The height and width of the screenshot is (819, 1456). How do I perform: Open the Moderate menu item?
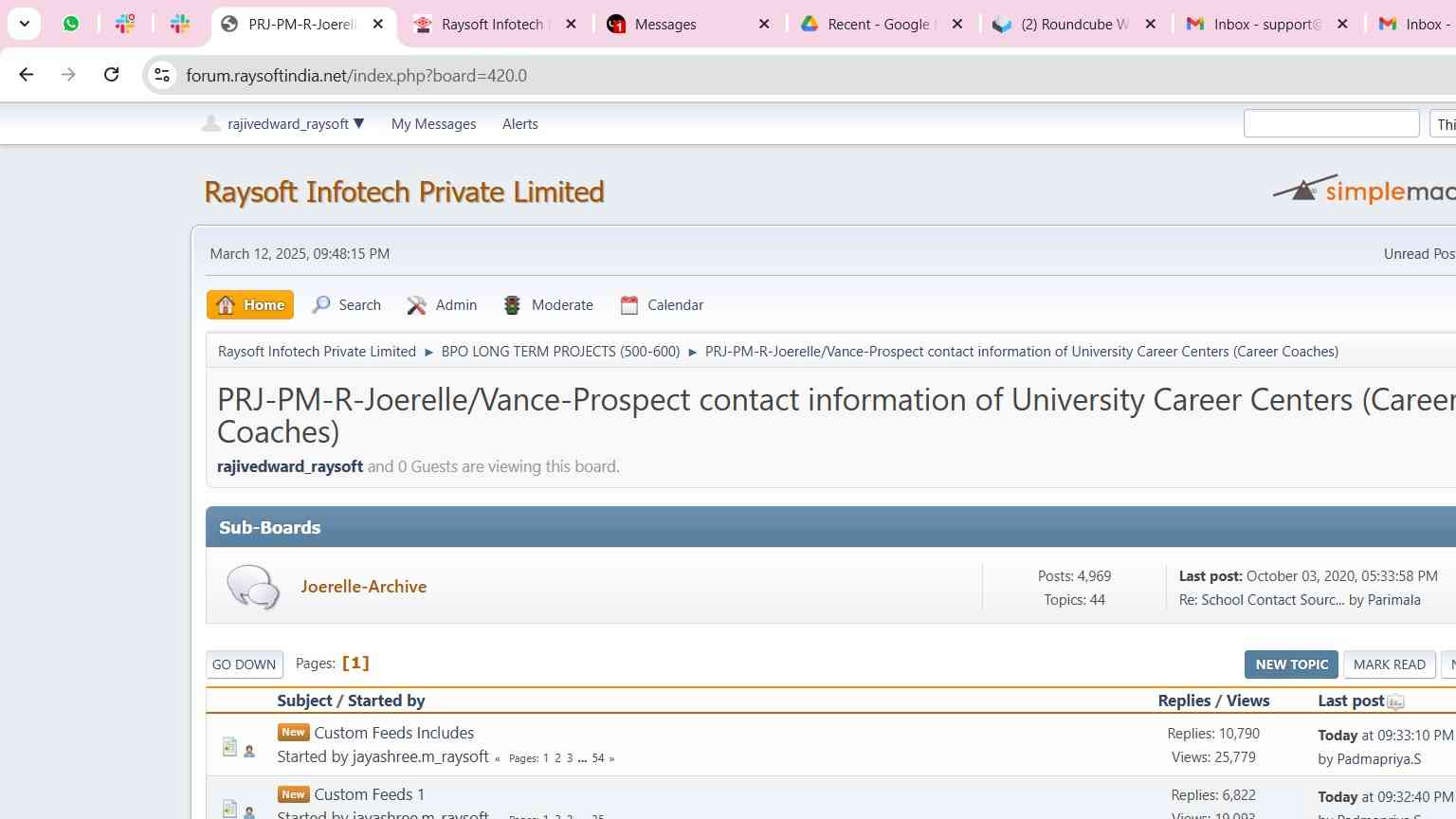pos(549,305)
